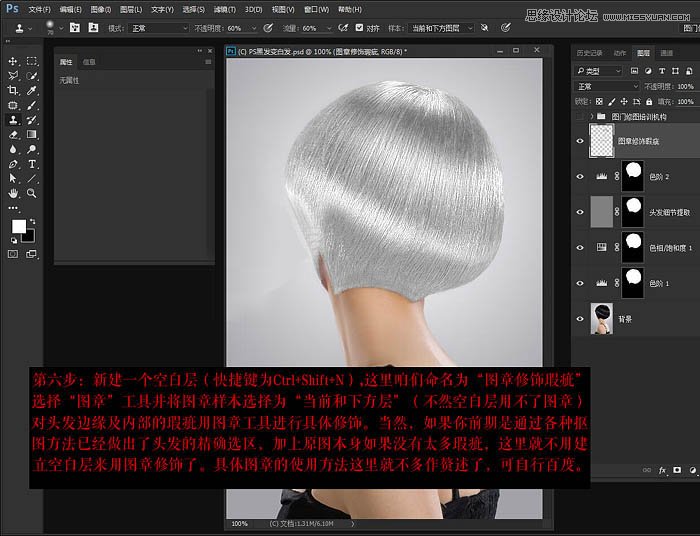Select the Eraser tool
The image size is (700, 536).
(13, 134)
